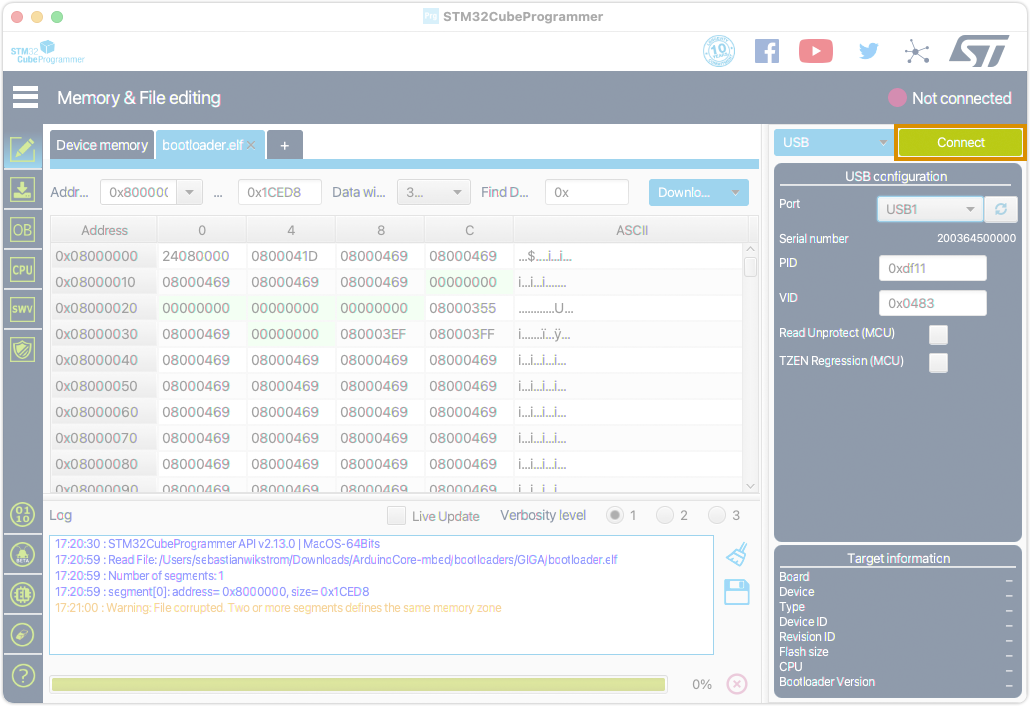Open the SWV viewer icon

pos(22,309)
